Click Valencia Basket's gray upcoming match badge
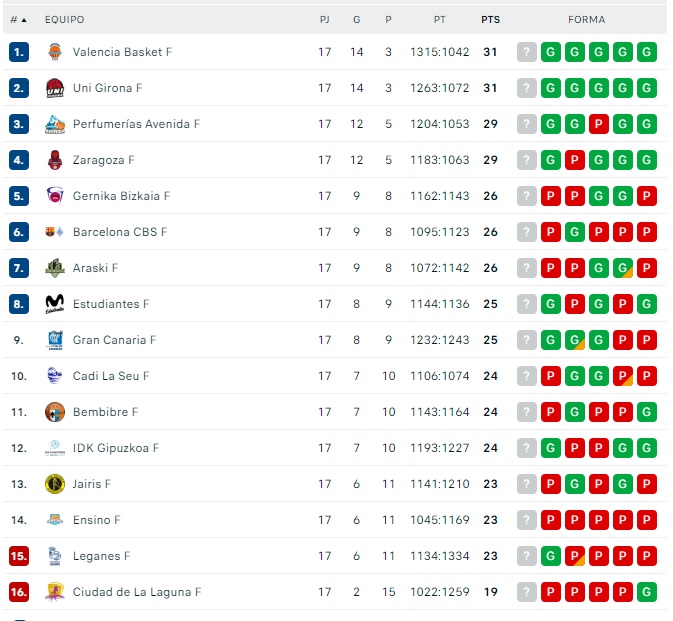Image resolution: width=673 pixels, height=621 pixels. coord(527,52)
